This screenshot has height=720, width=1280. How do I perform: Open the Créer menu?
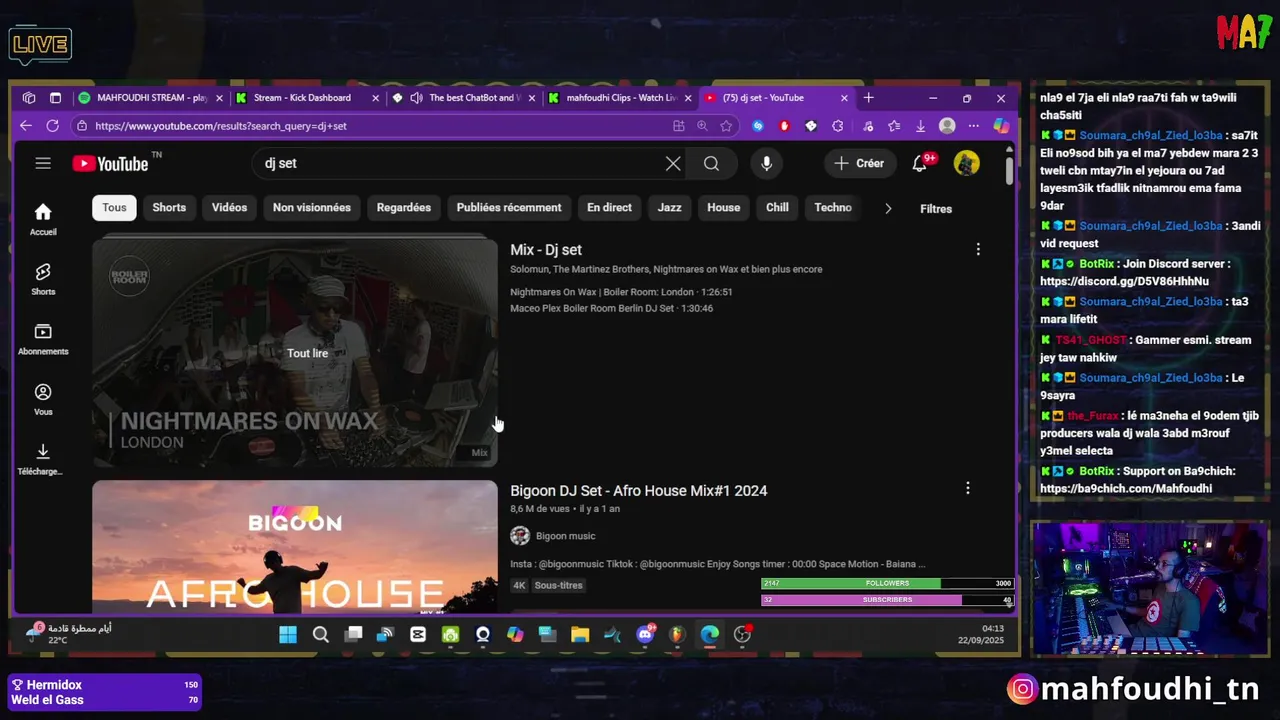pos(859,163)
